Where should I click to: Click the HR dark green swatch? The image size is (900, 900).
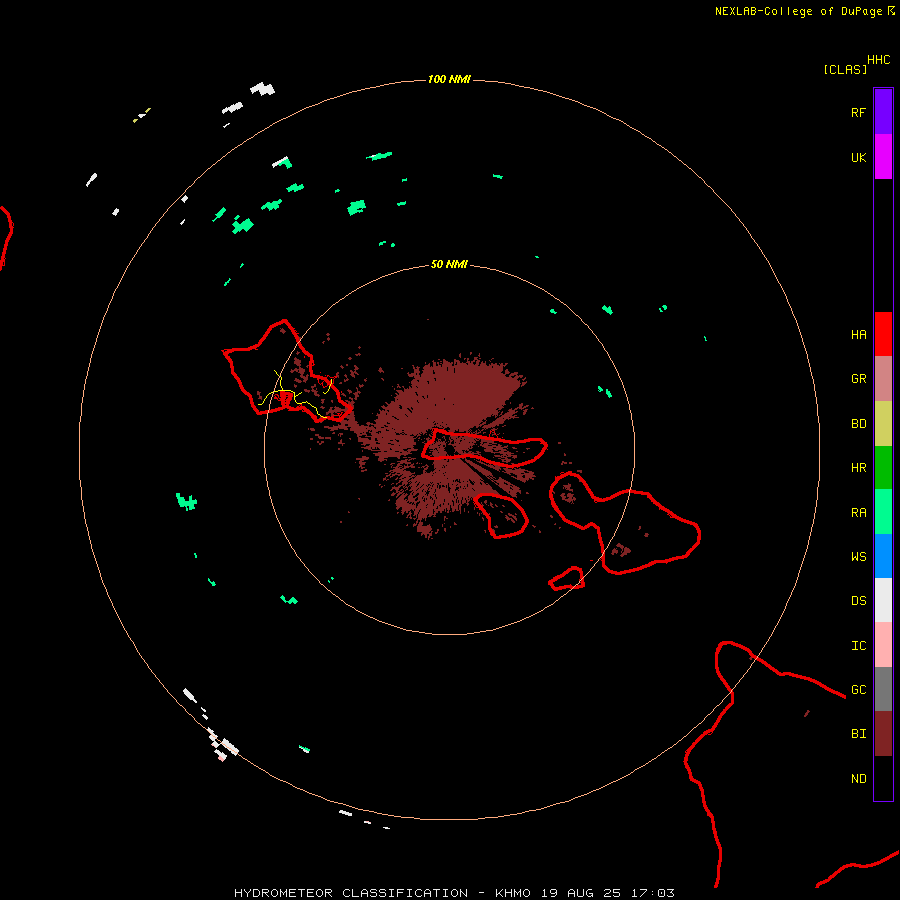click(883, 468)
